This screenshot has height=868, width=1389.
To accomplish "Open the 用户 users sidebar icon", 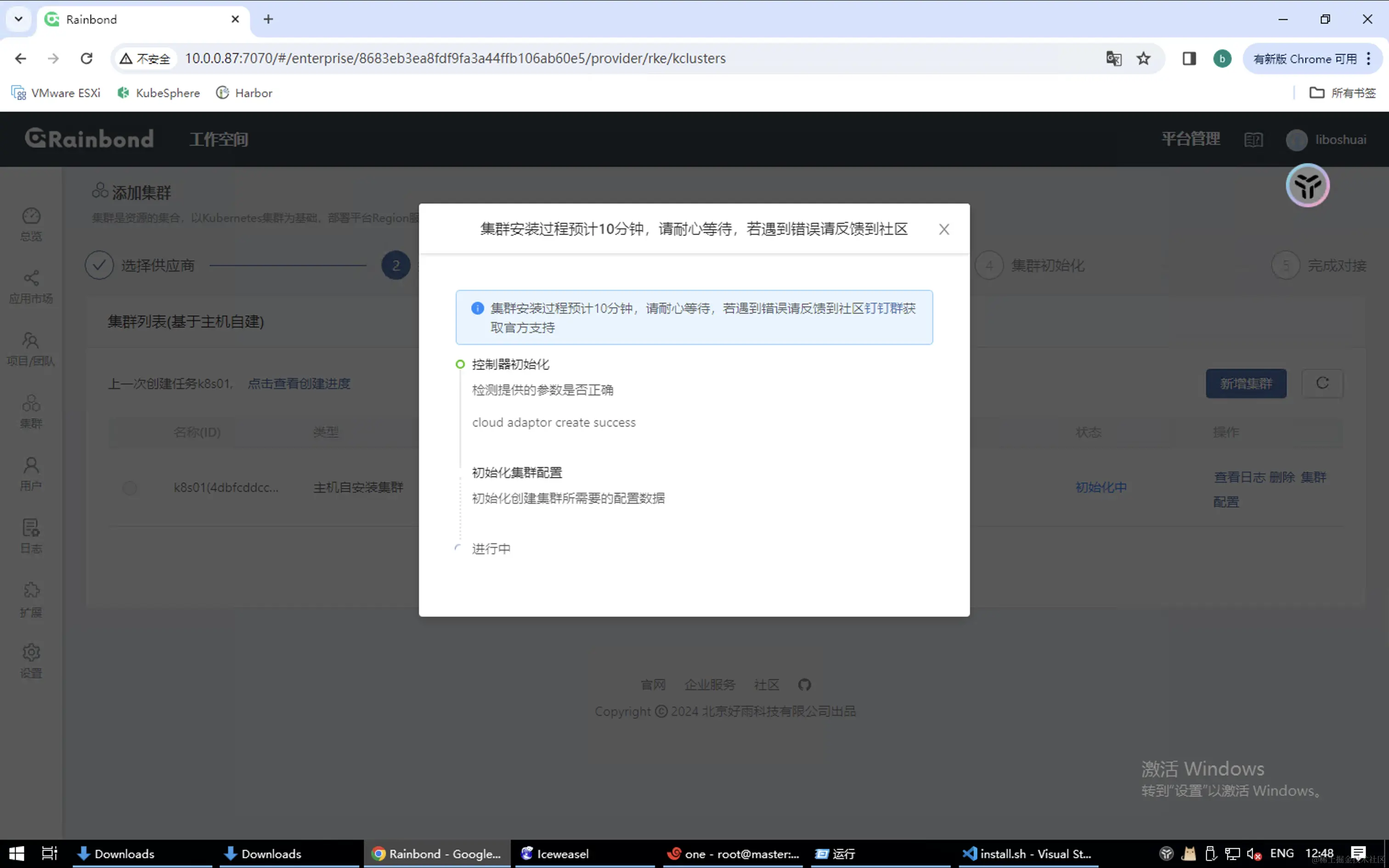I will coord(31,473).
